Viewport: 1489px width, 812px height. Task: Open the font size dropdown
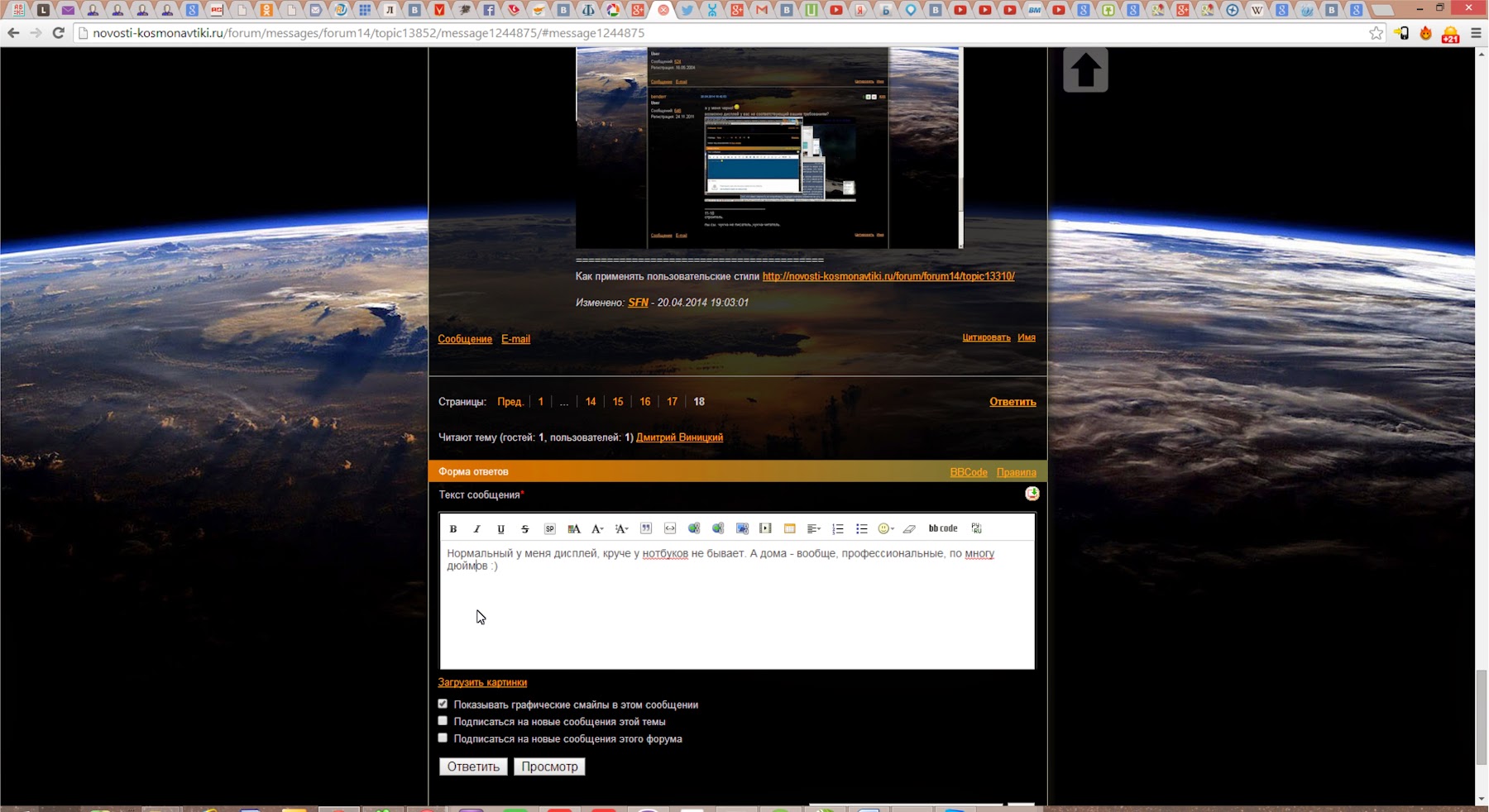[621, 528]
